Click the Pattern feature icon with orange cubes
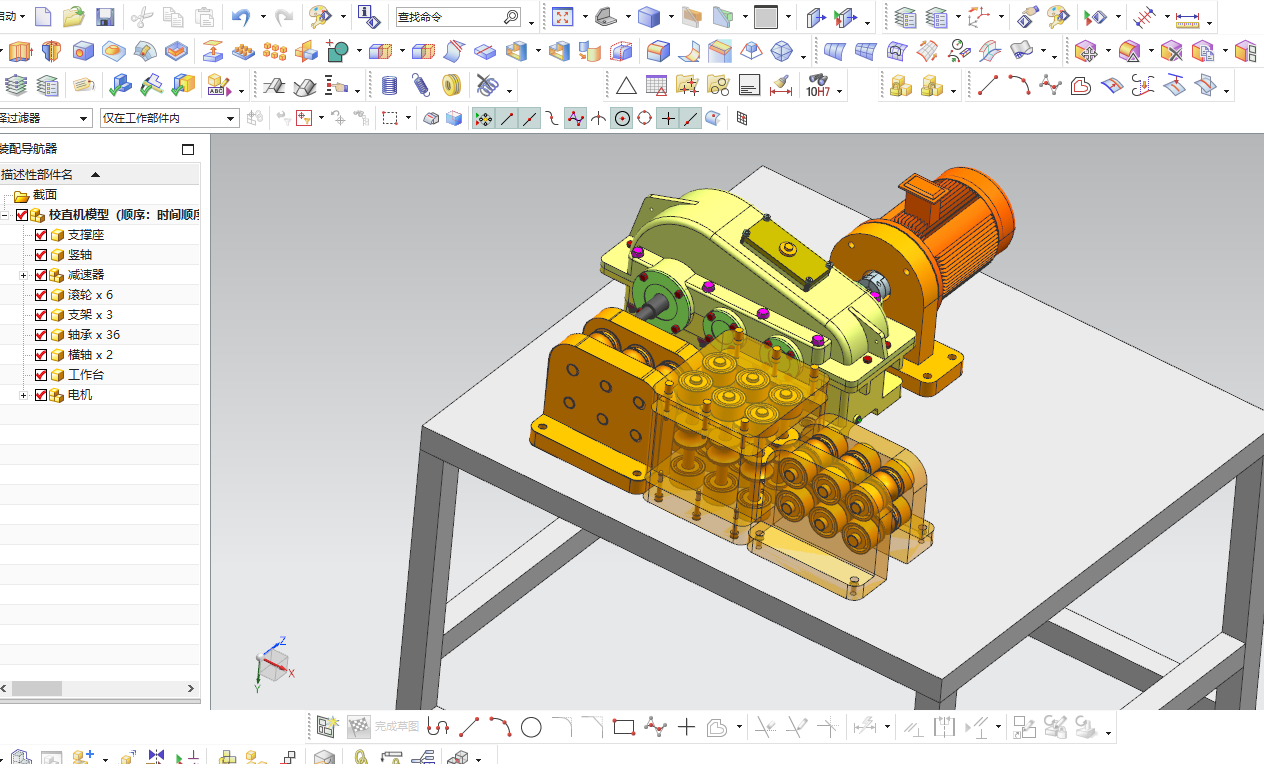Screen dimensions: 1264x764 274,51
